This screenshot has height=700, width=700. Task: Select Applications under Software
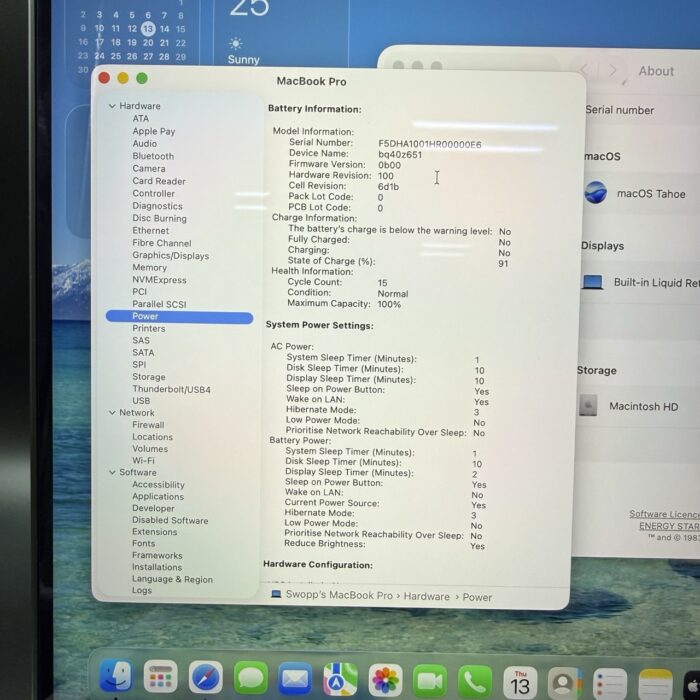tap(158, 496)
